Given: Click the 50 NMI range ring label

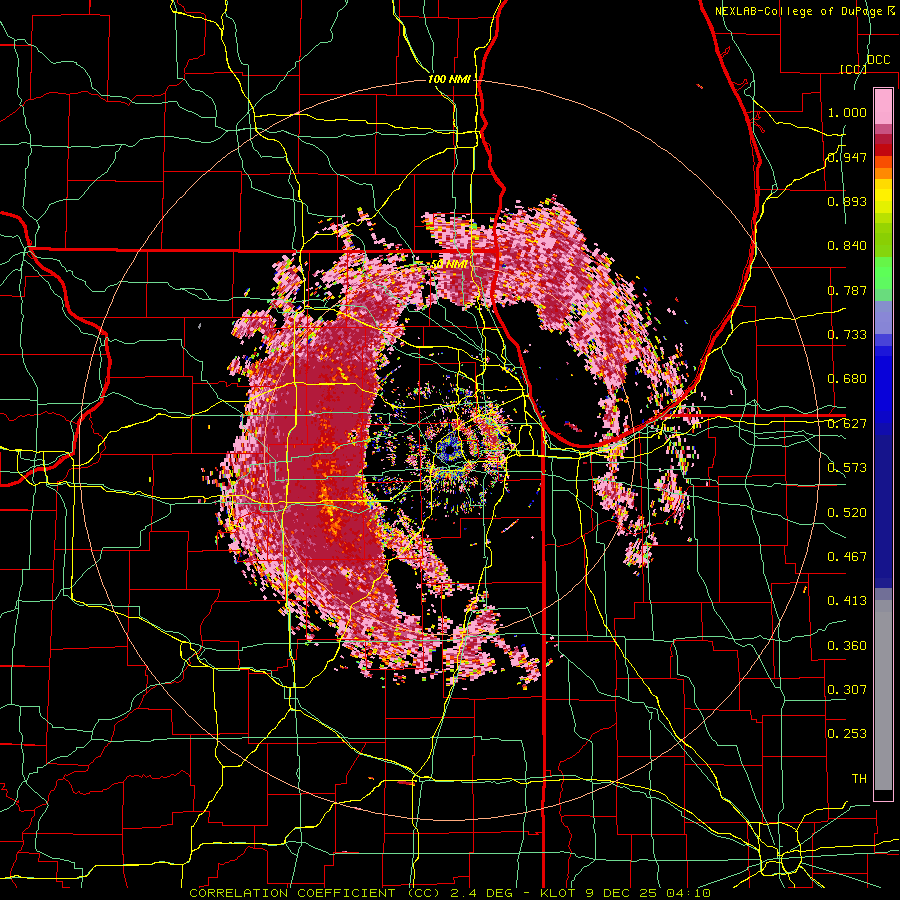Looking at the screenshot, I should (x=450, y=264).
